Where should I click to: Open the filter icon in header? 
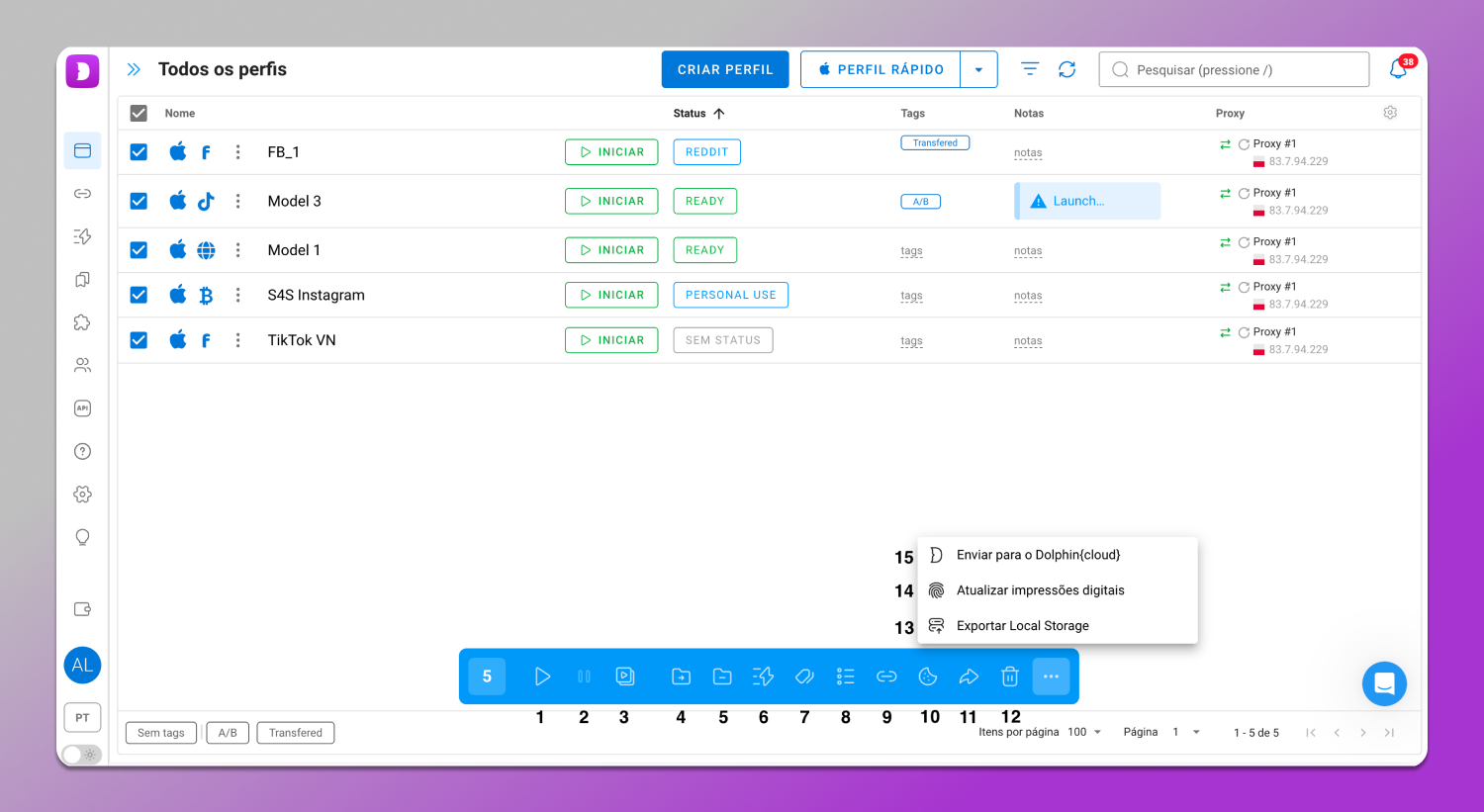point(1030,69)
